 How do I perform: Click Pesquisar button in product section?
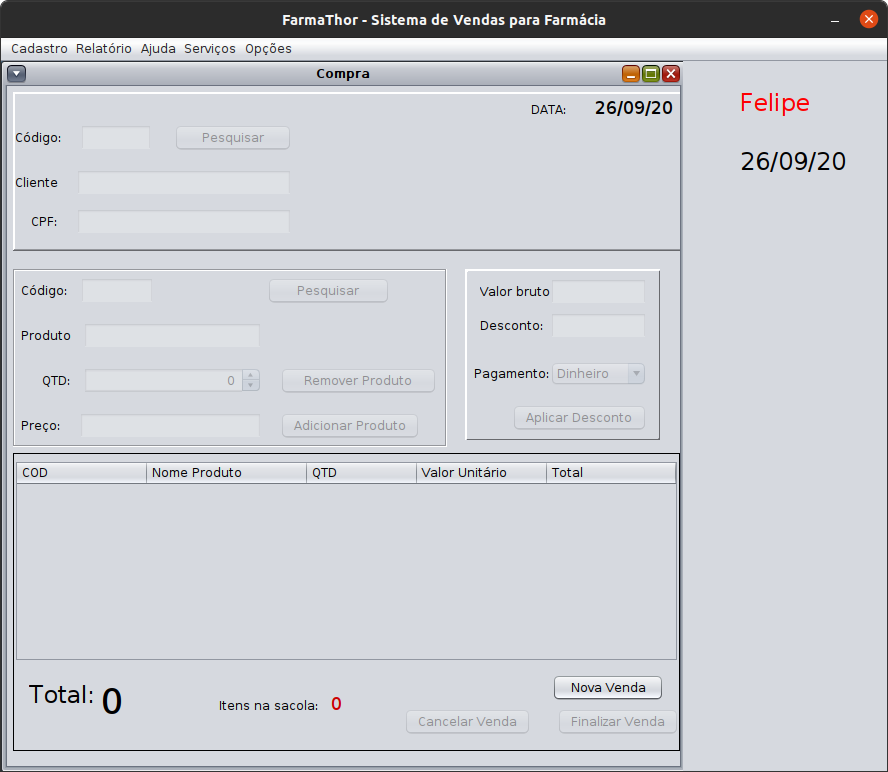pyautogui.click(x=328, y=291)
